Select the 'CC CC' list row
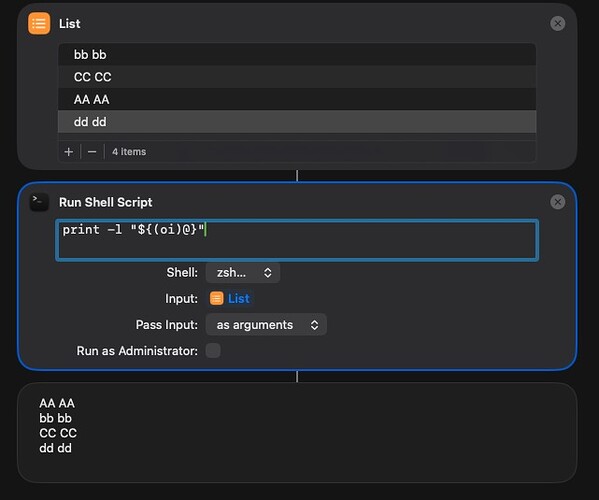 pyautogui.click(x=297, y=77)
